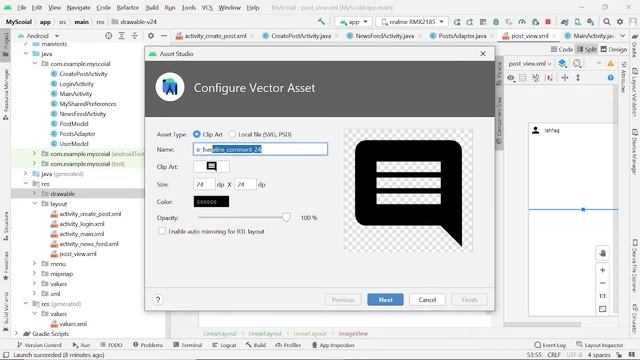The width and height of the screenshot is (640, 360).
Task: Click the asset Name input field
Action: [260, 149]
